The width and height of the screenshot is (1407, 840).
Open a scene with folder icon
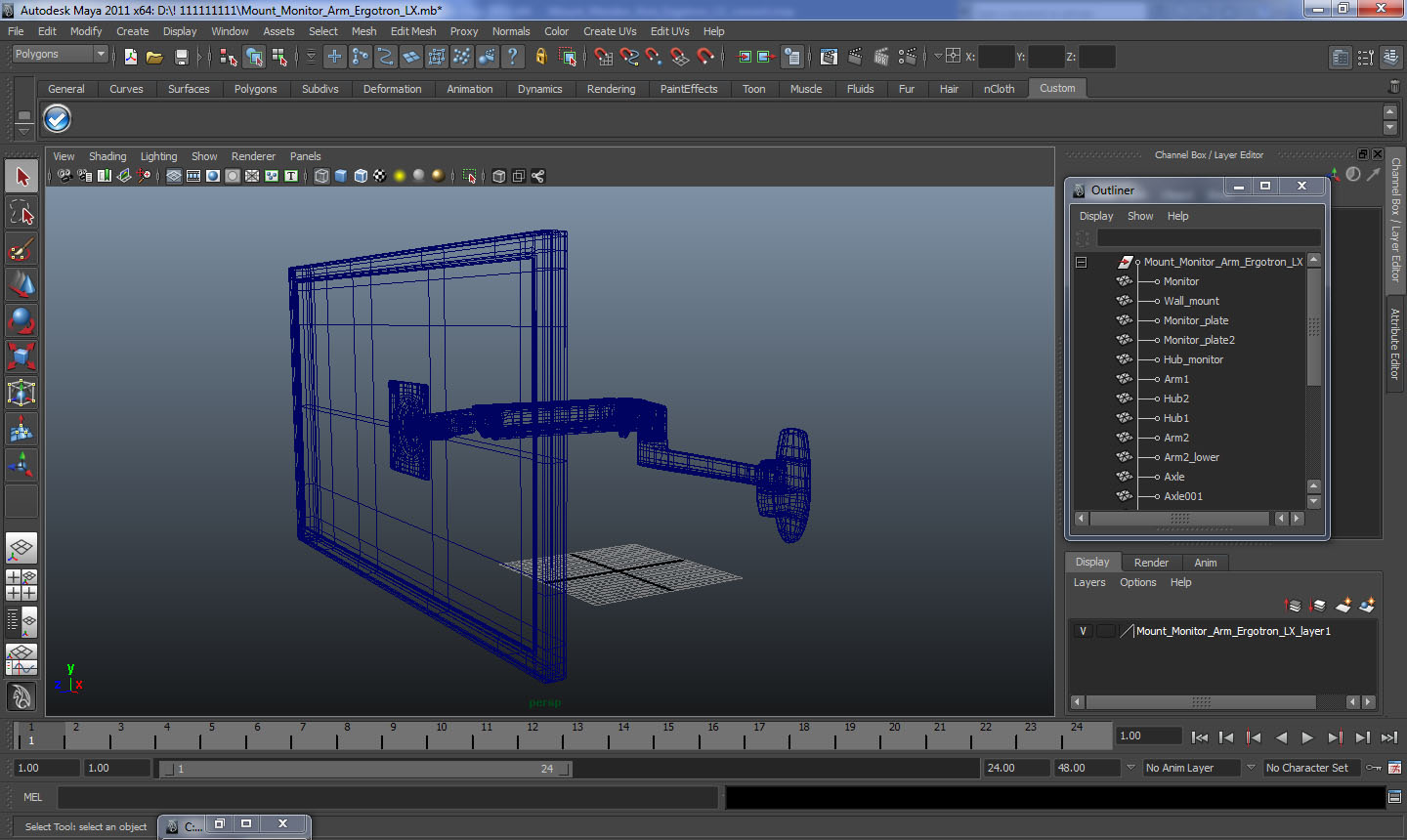pyautogui.click(x=154, y=57)
